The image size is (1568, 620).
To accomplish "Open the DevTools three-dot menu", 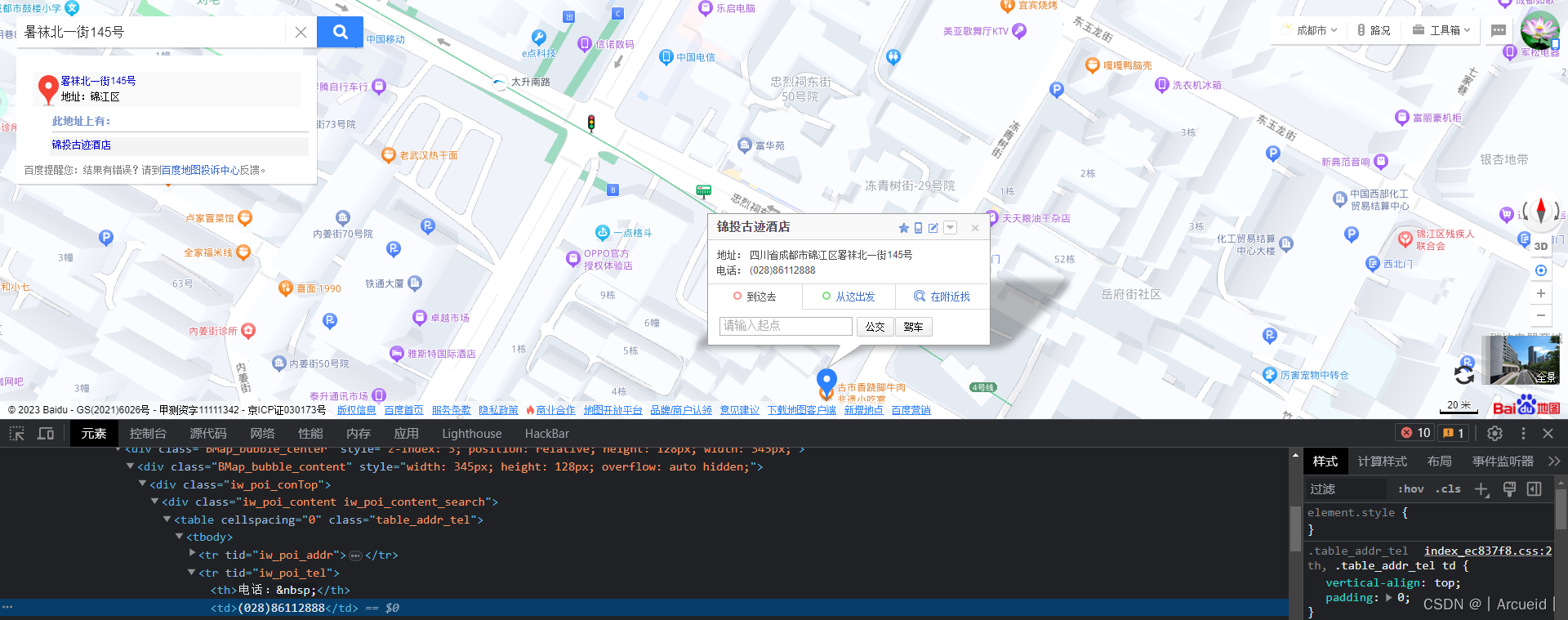I will point(1523,433).
